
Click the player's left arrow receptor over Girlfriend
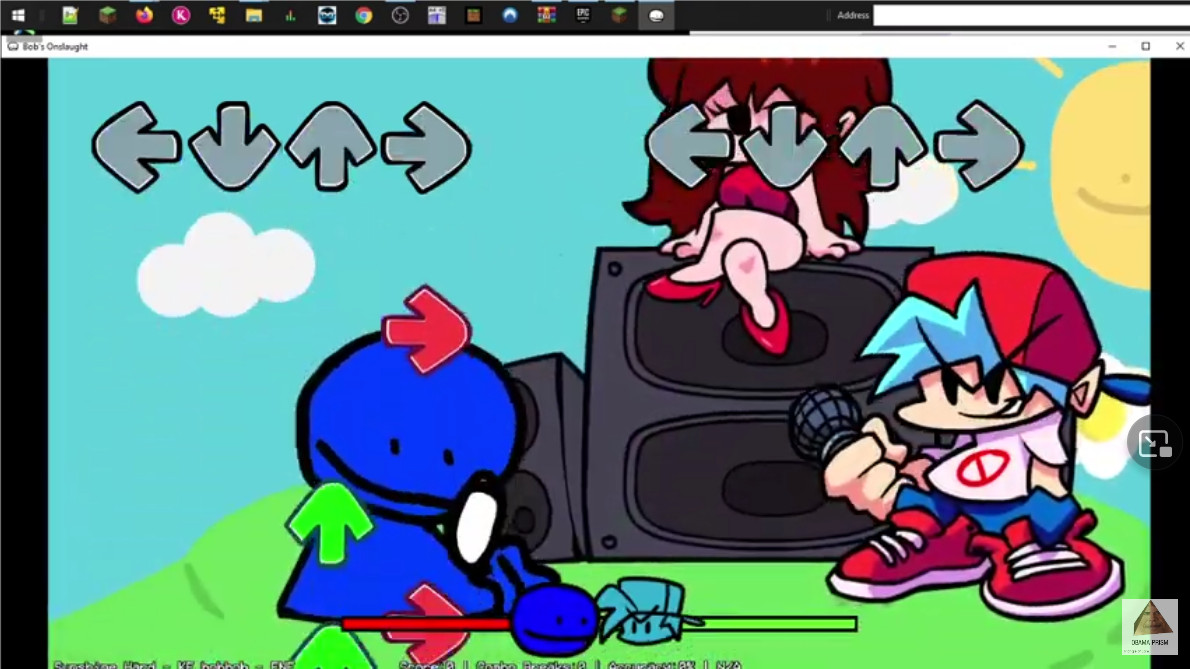688,146
